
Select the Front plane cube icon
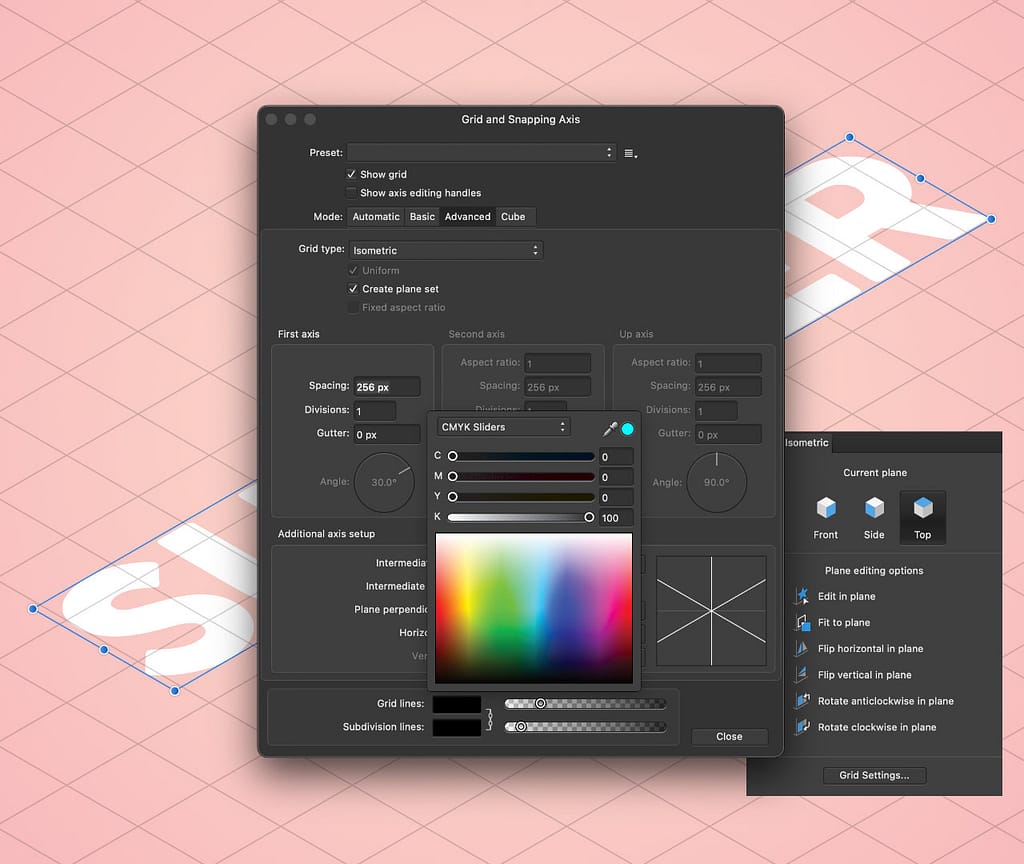pos(826,507)
